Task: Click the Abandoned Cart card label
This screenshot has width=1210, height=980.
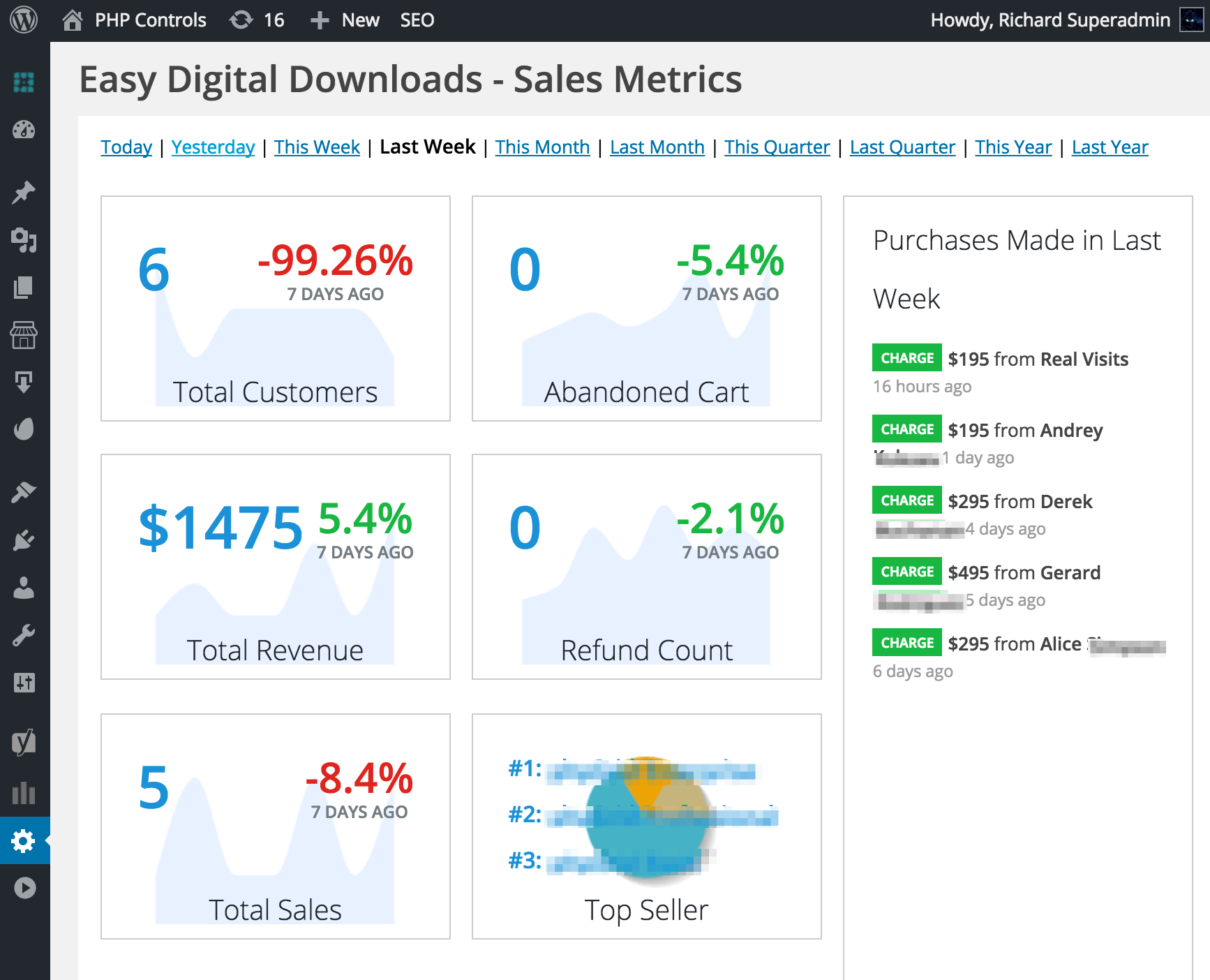Action: [646, 392]
